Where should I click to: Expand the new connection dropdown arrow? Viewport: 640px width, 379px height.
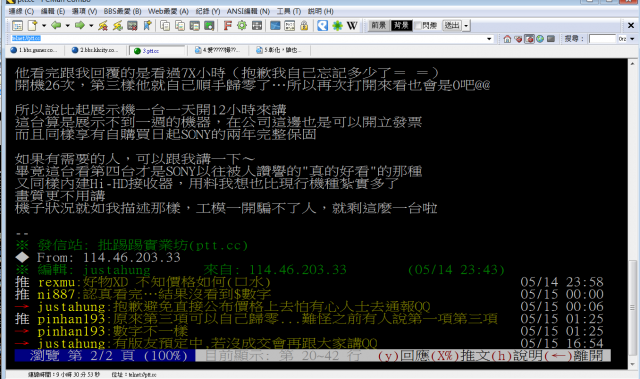[44, 26]
